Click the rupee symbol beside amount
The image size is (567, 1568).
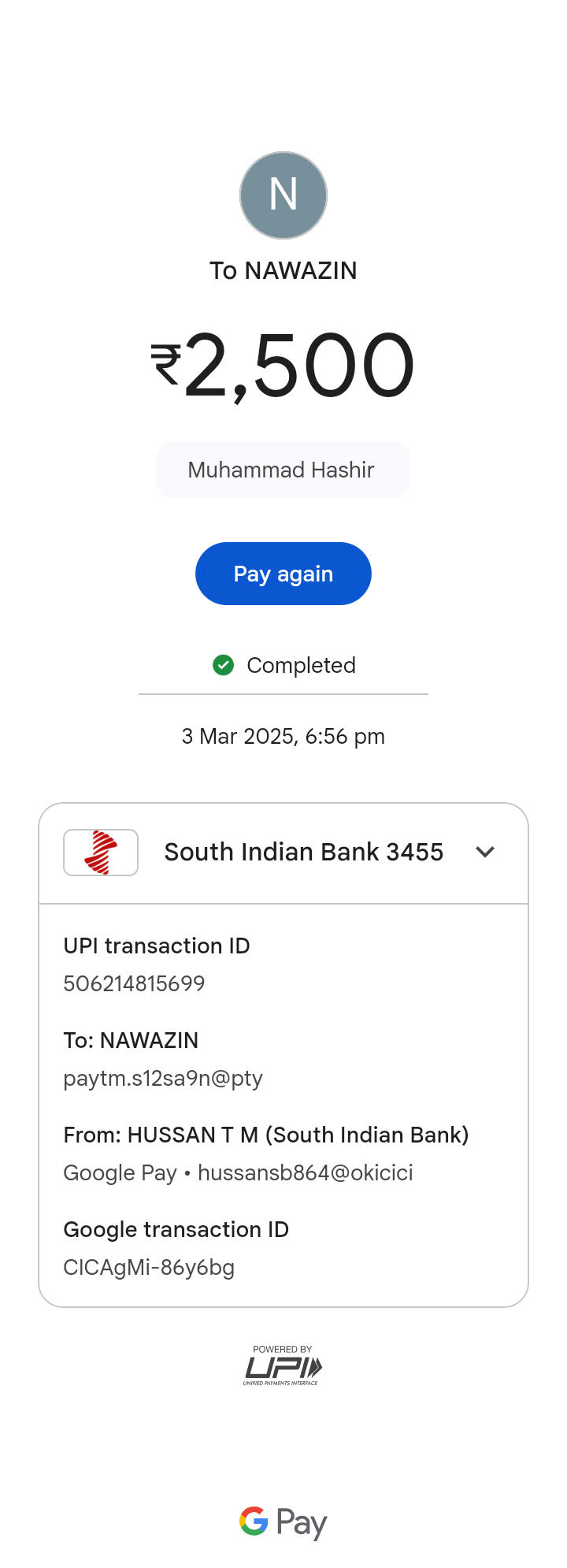[166, 366]
